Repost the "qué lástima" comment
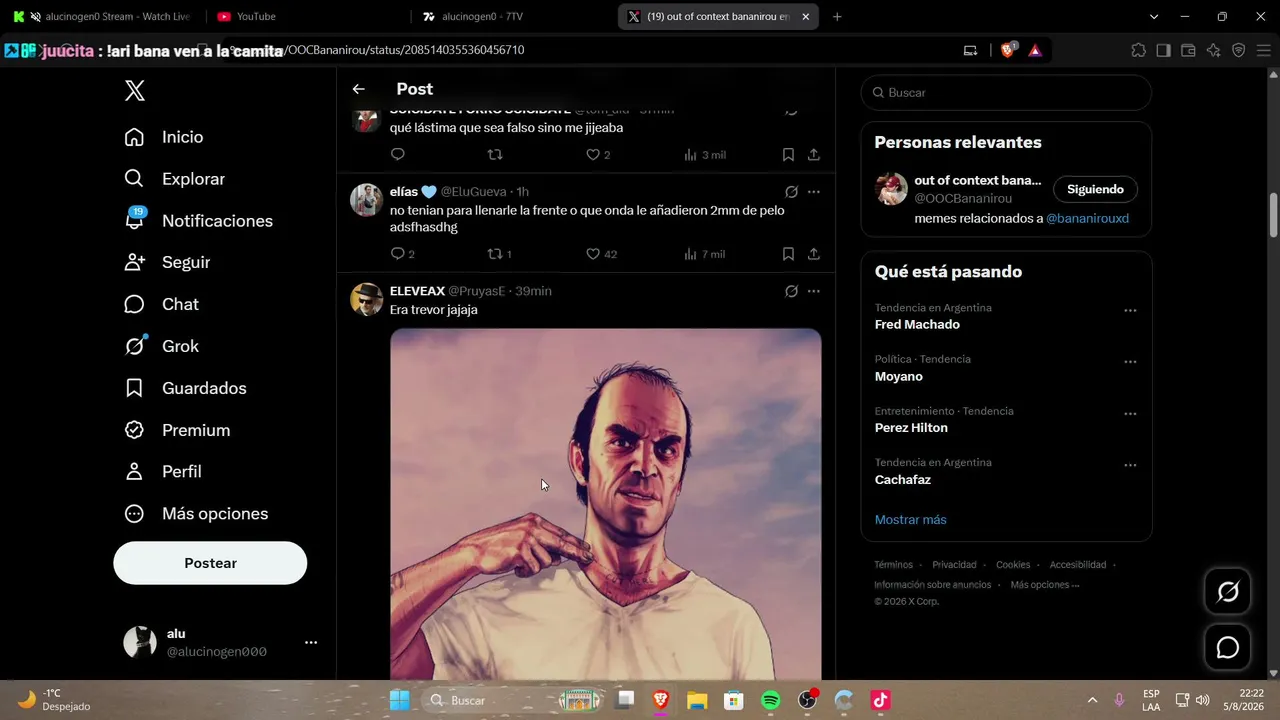Viewport: 1280px width, 720px height. [494, 155]
